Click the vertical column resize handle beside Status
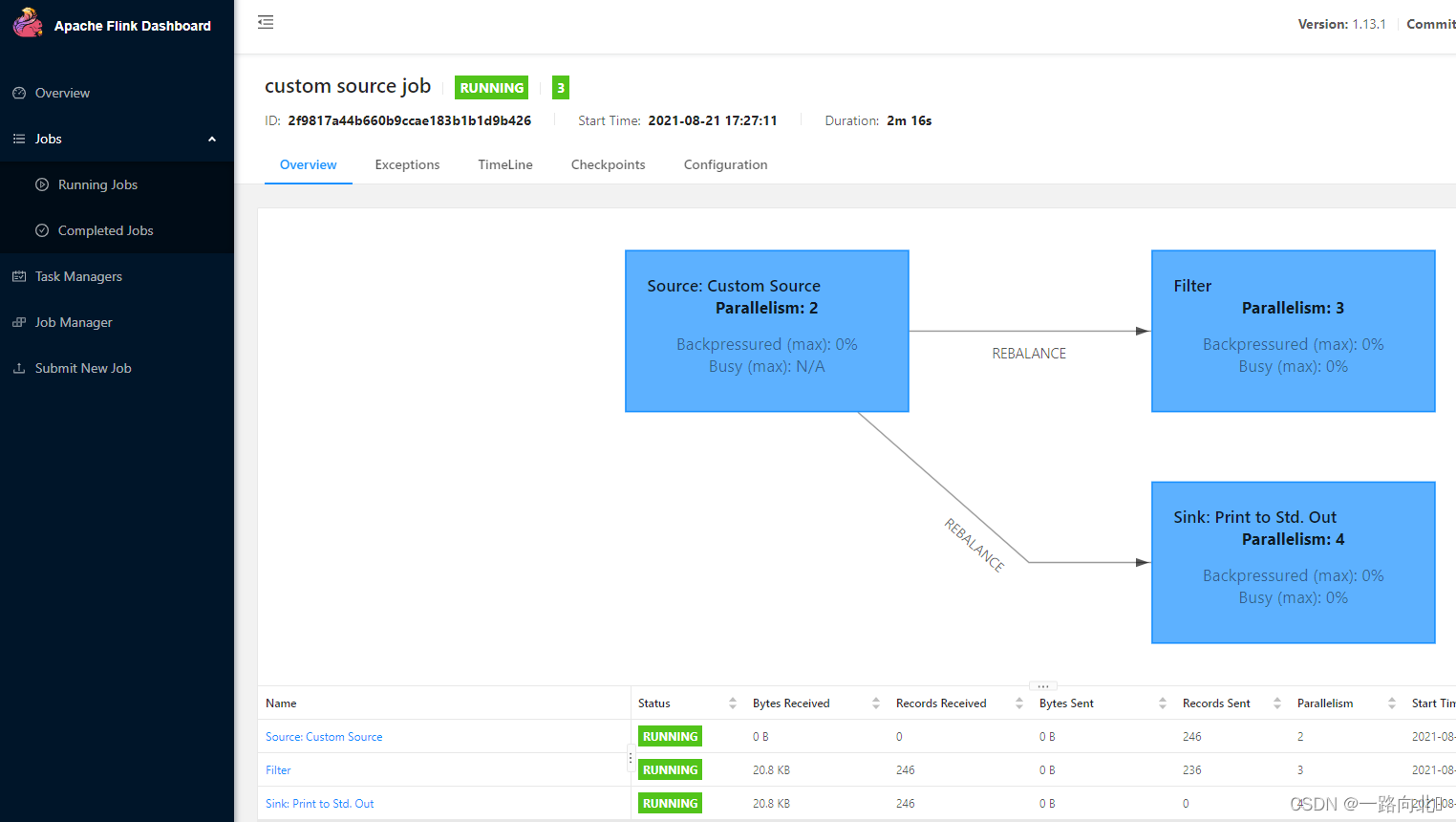This screenshot has width=1456, height=822. pos(631,759)
